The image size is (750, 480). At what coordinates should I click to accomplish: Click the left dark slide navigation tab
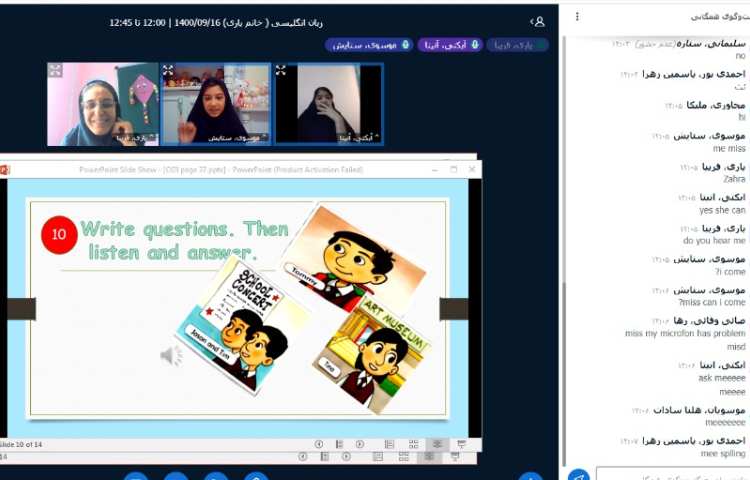[x=18, y=309]
